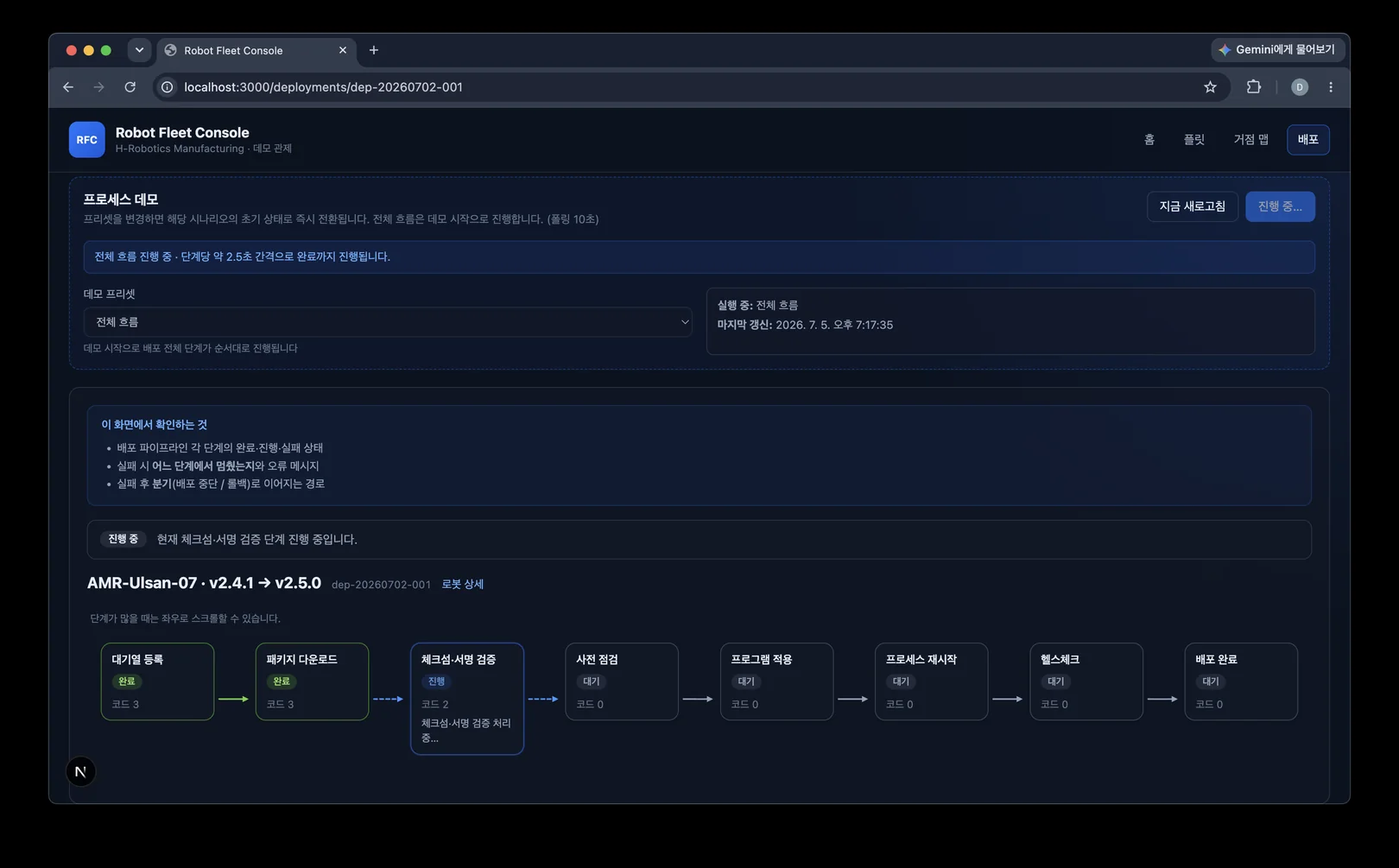Select the 사전 점검 stage card
Screen dimensions: 1399x868
(622, 681)
